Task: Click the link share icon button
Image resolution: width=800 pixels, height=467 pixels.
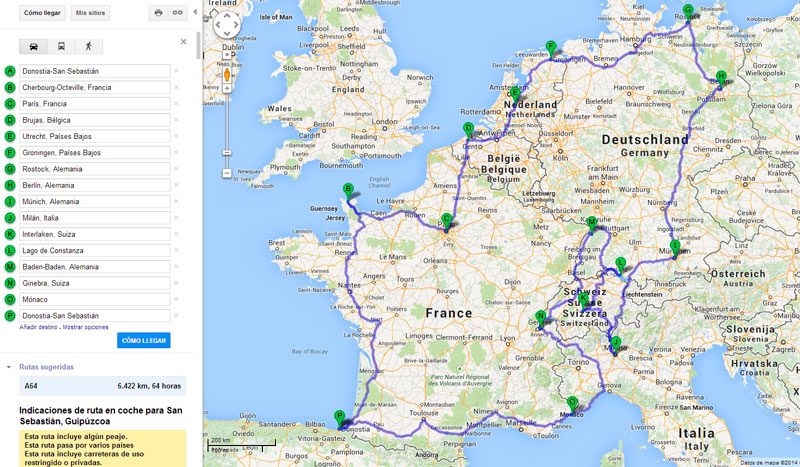Action: pyautogui.click(x=177, y=13)
